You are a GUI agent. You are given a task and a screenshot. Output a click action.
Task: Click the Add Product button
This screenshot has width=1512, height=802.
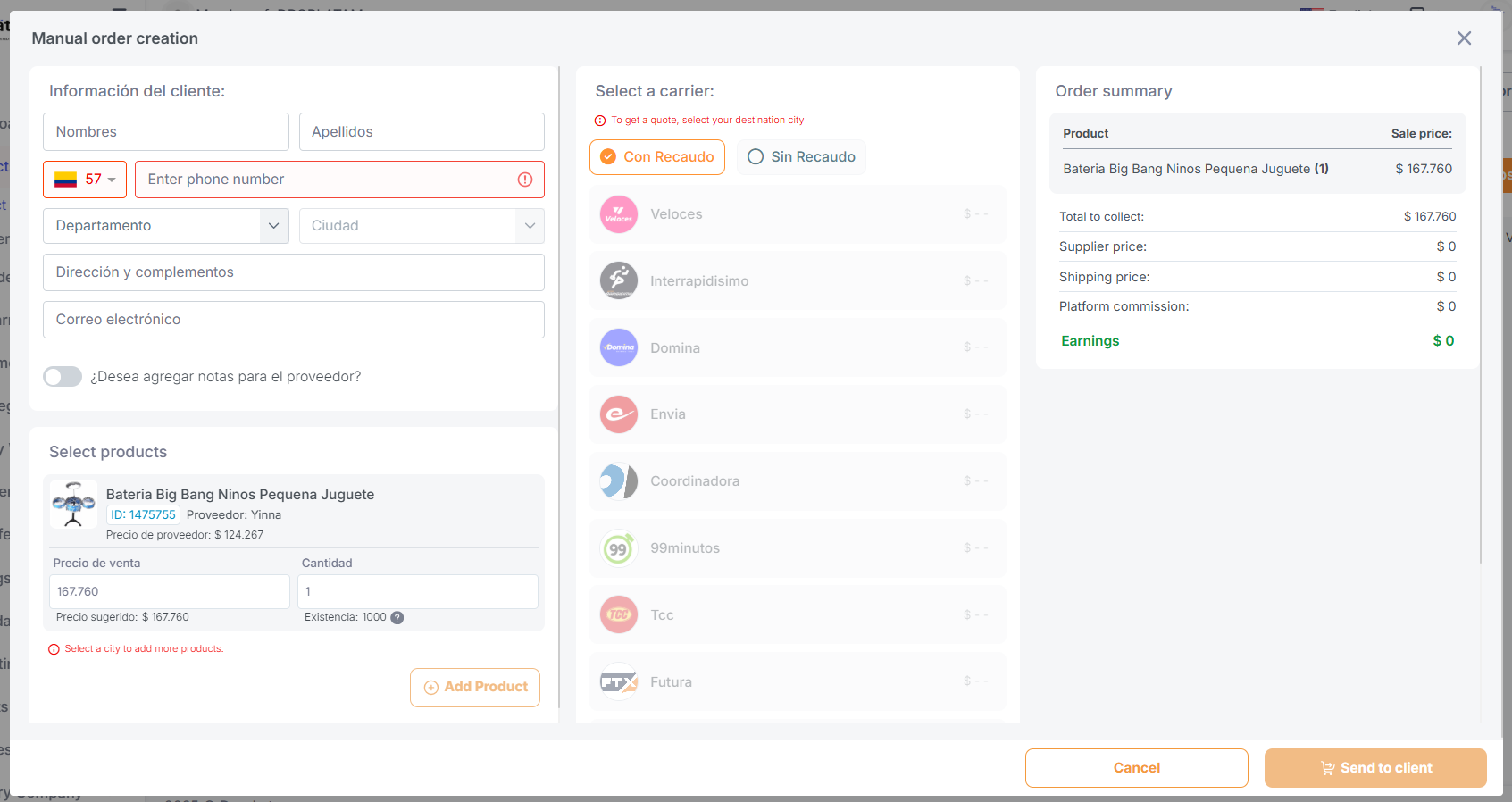click(x=475, y=687)
